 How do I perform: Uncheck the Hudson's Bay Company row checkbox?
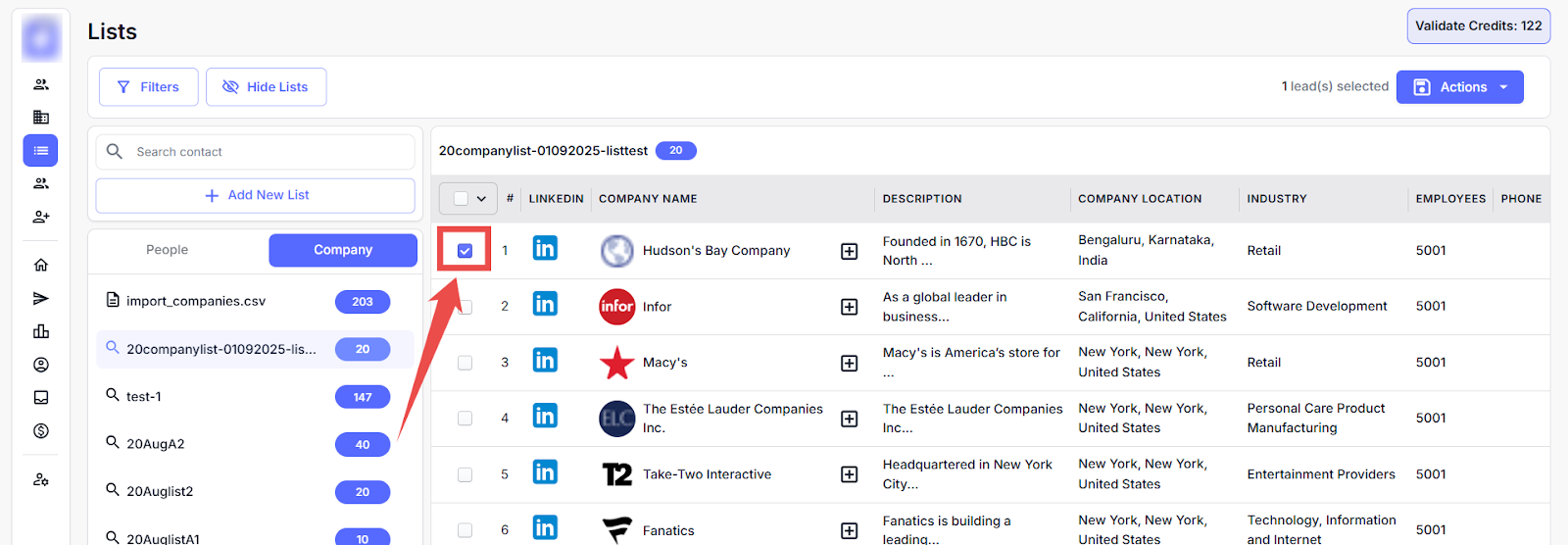(465, 251)
